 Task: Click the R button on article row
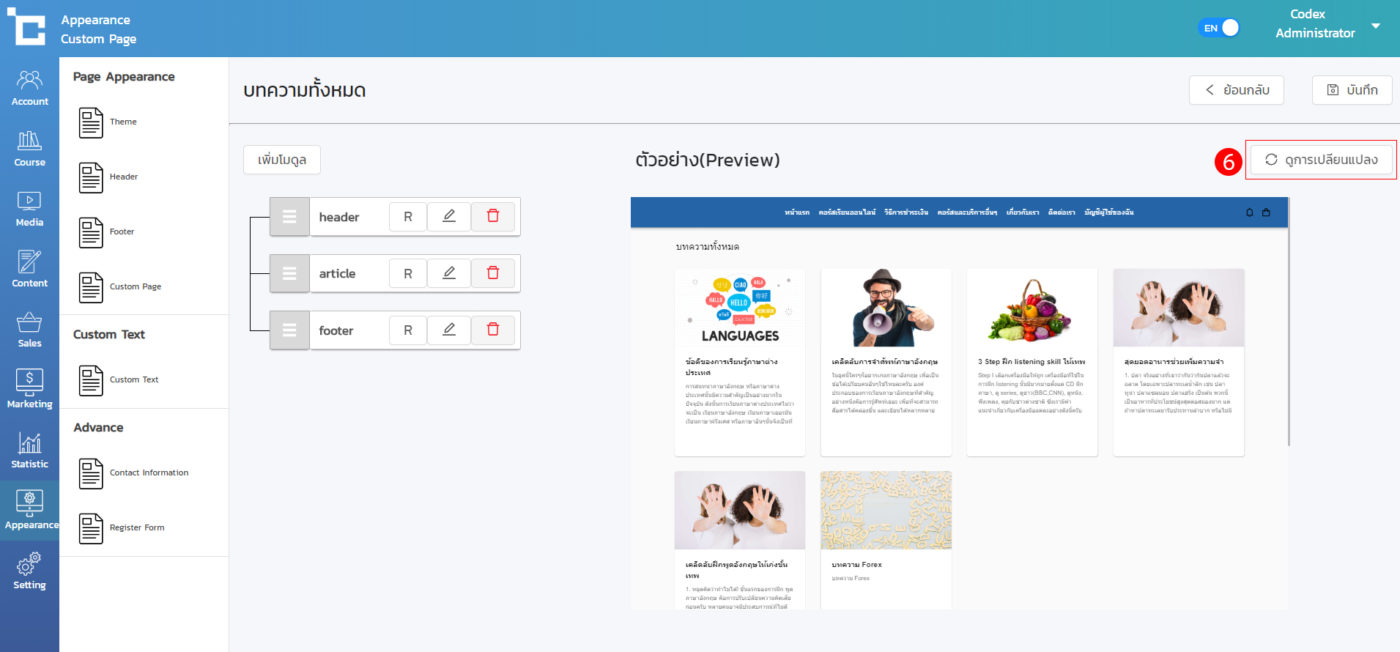pos(407,273)
